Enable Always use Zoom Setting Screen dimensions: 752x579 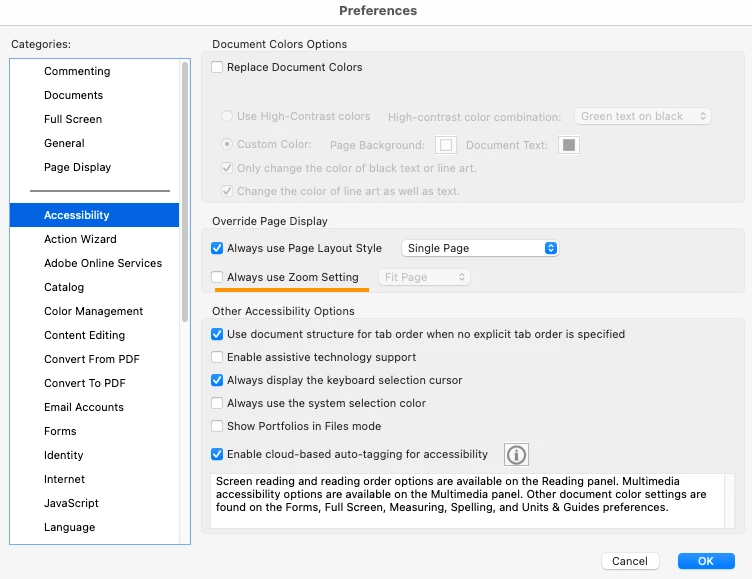click(x=217, y=277)
